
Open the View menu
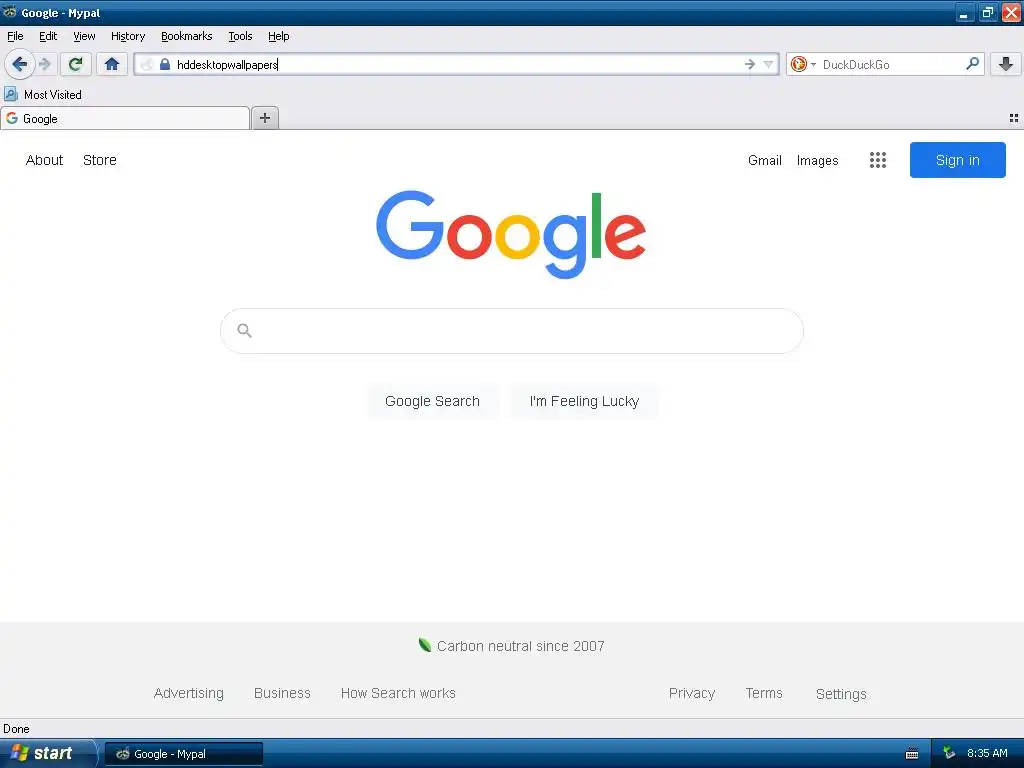[84, 36]
